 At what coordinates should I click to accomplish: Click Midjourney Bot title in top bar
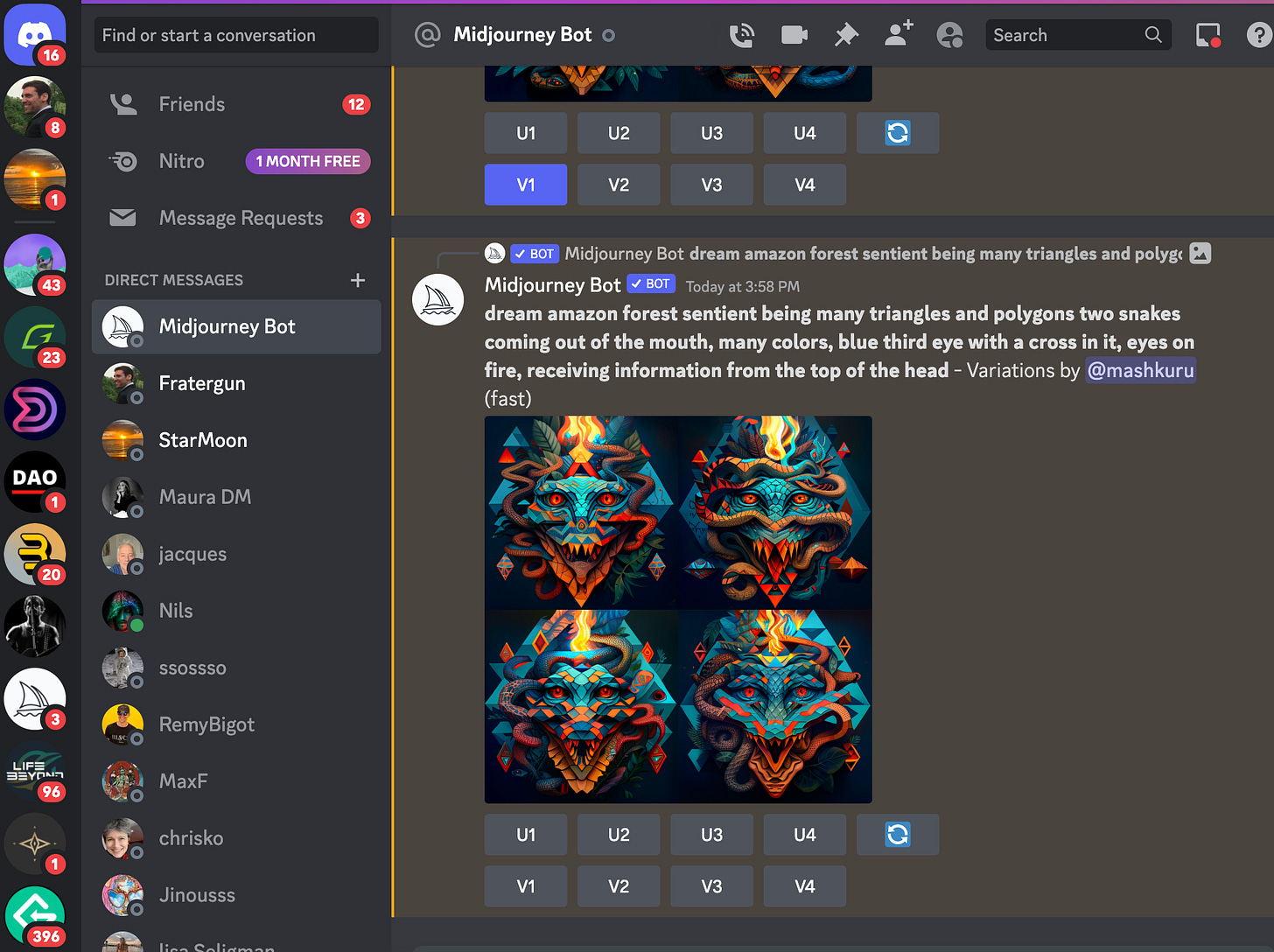tap(522, 35)
